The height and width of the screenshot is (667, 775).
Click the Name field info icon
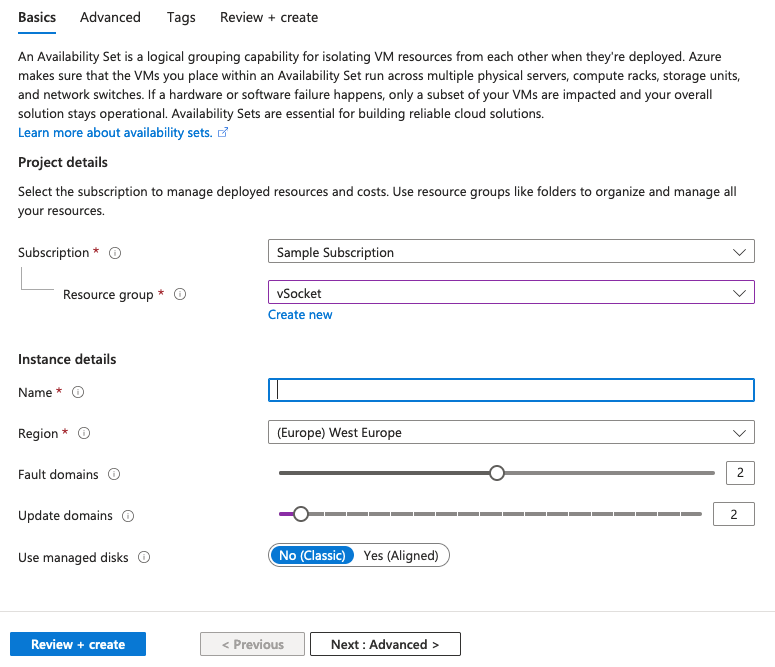(x=78, y=392)
